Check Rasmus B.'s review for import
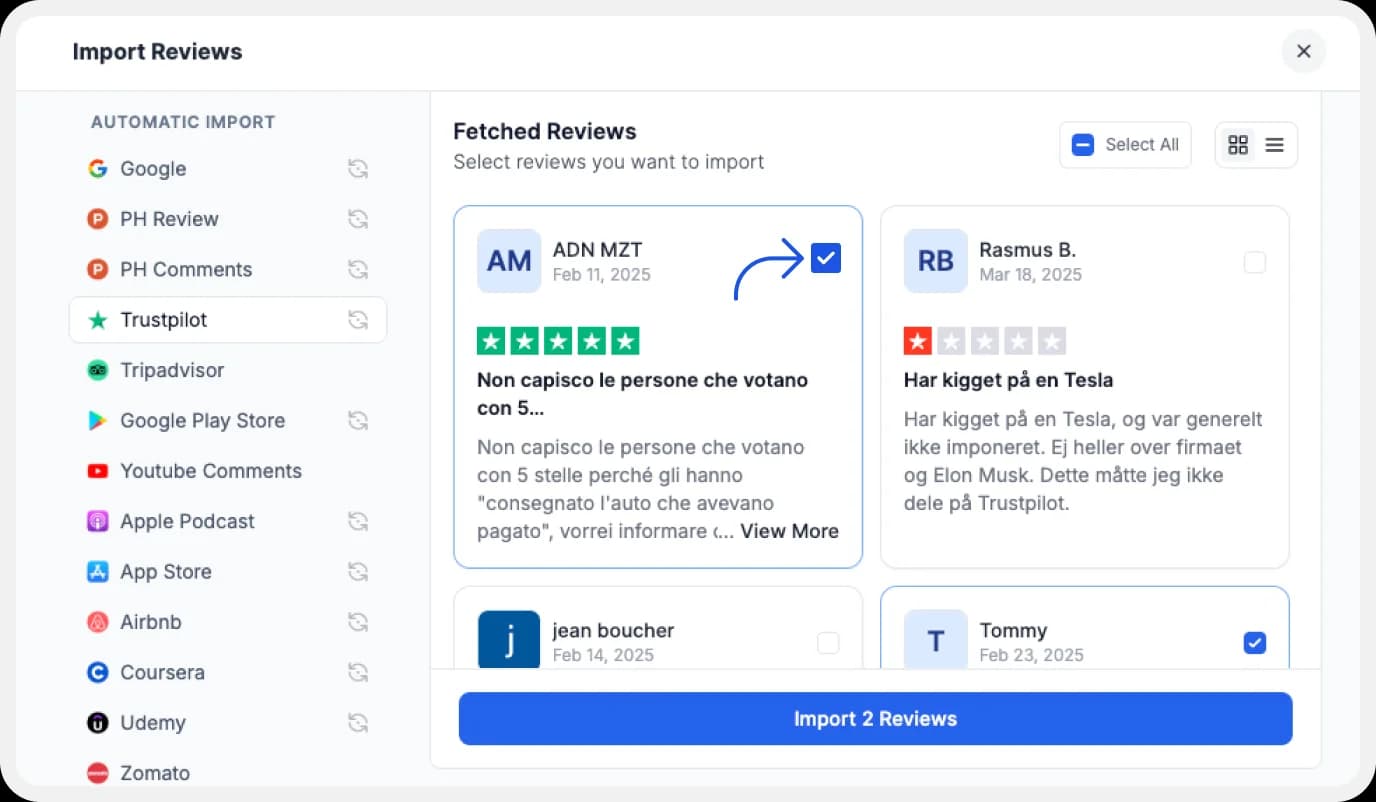Image resolution: width=1376 pixels, height=802 pixels. [x=1254, y=262]
